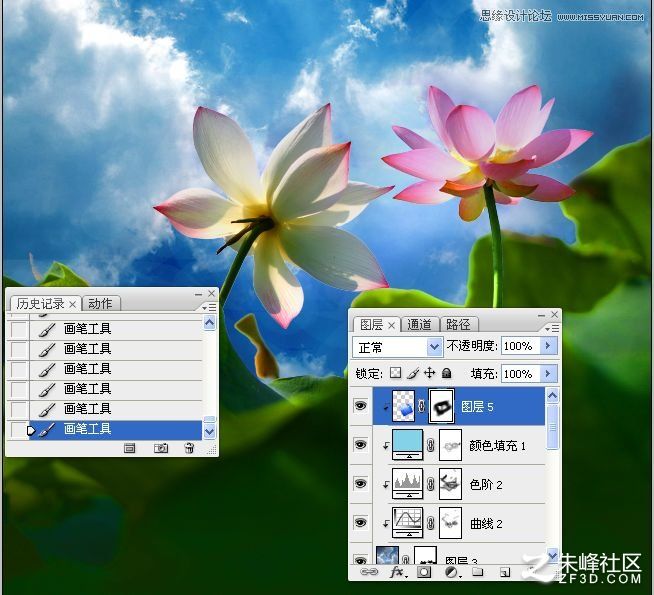Toggle lock image pixels brush icon
This screenshot has width=654, height=595.
click(x=413, y=373)
